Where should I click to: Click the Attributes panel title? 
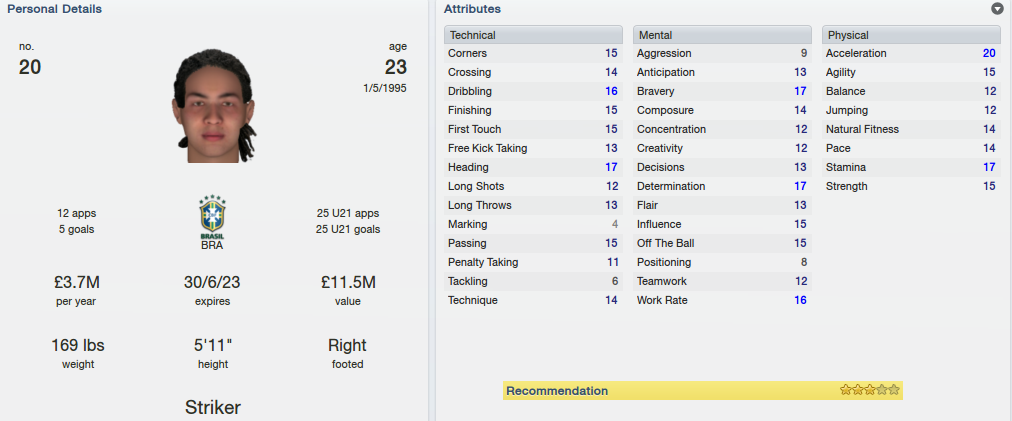point(472,9)
